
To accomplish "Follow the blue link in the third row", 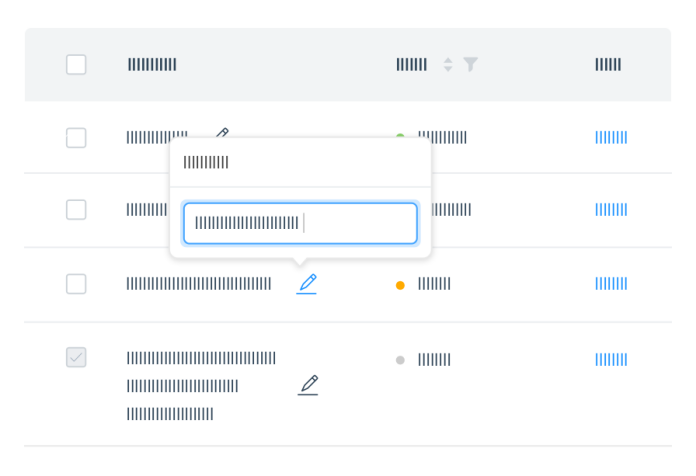I will coord(611,284).
